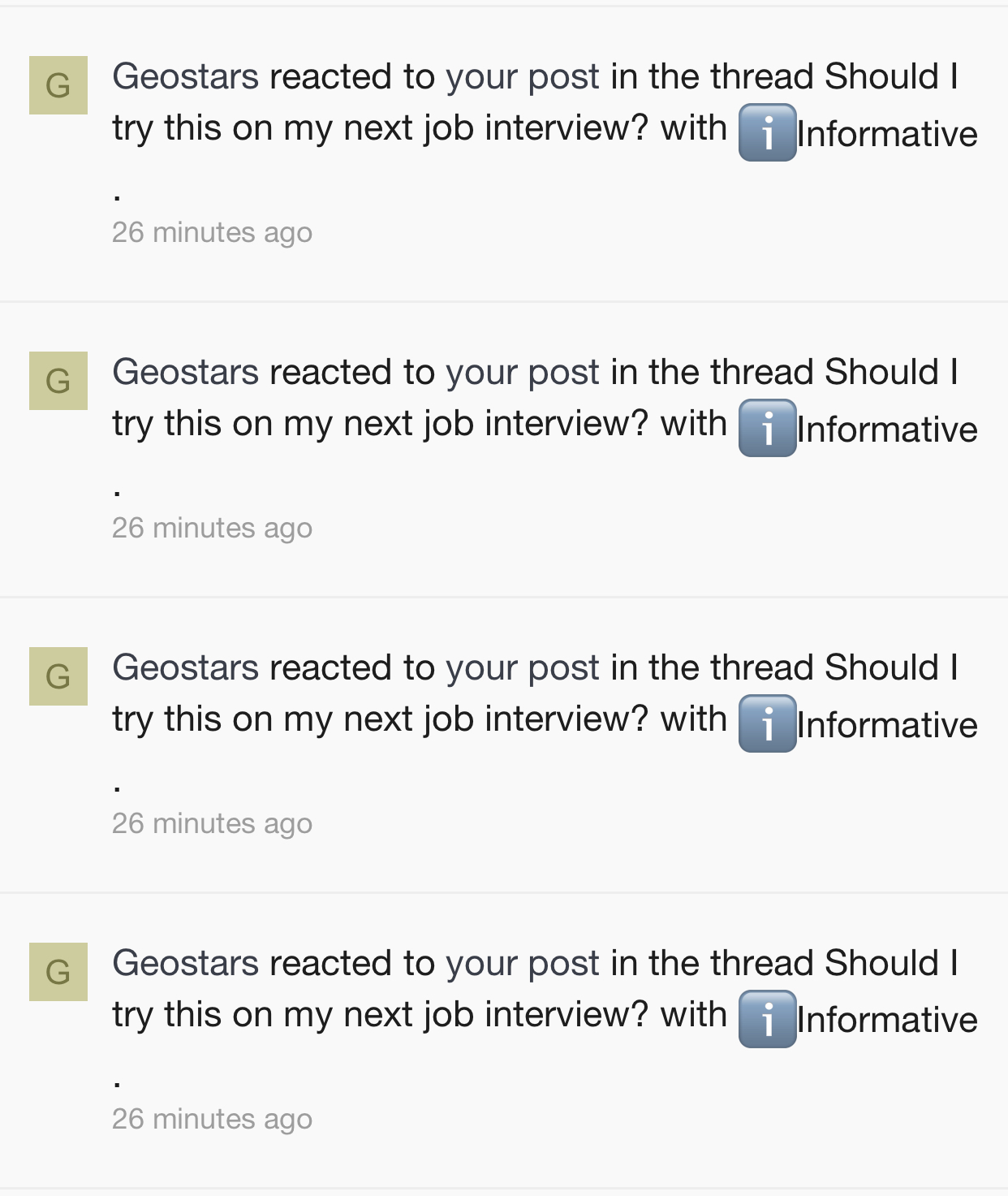Click the Informative reaction icon in the third notification

[x=767, y=723]
